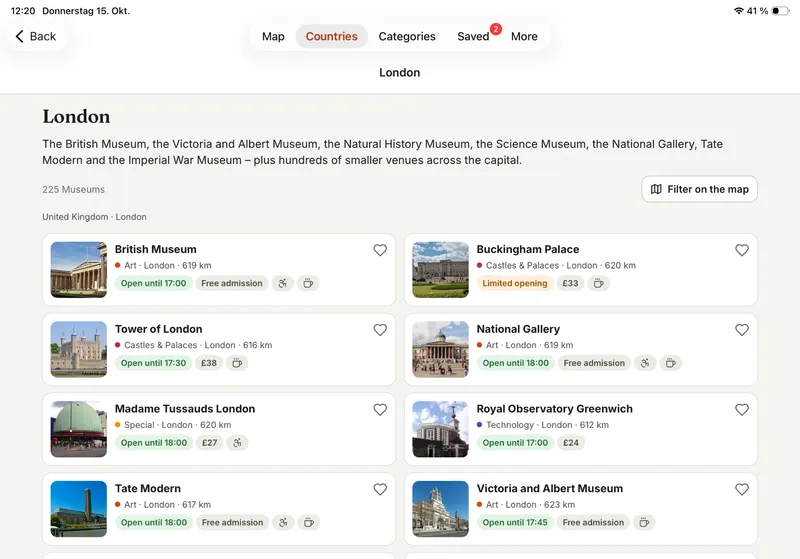
Task: Open Victoria and Albert Museum title
Action: 549,488
